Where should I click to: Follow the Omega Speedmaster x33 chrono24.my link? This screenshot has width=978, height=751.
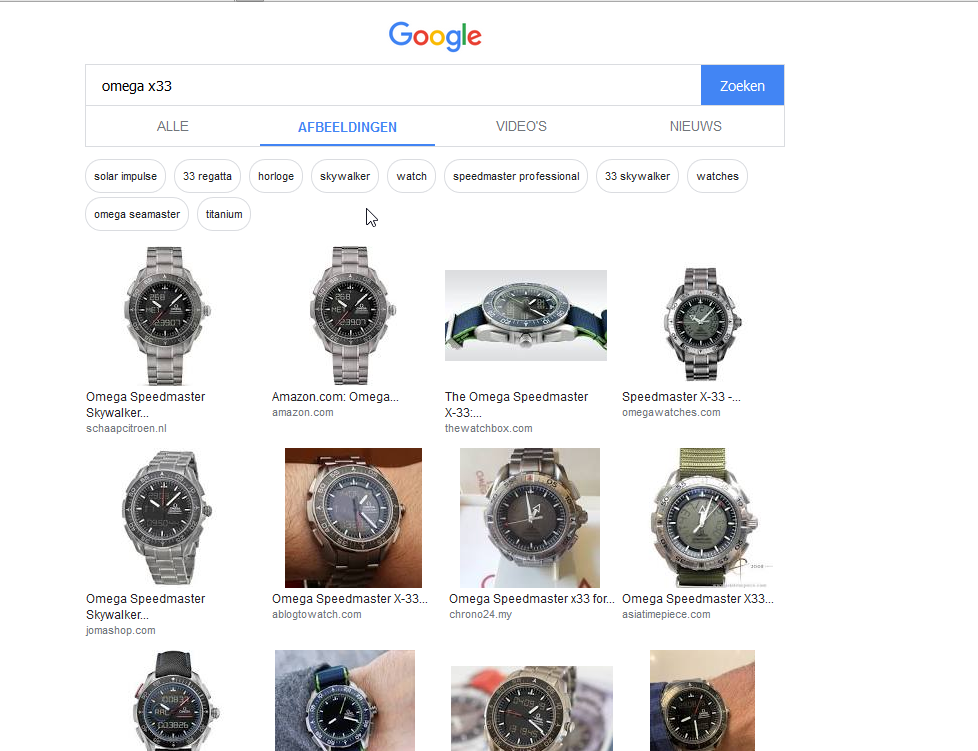532,599
